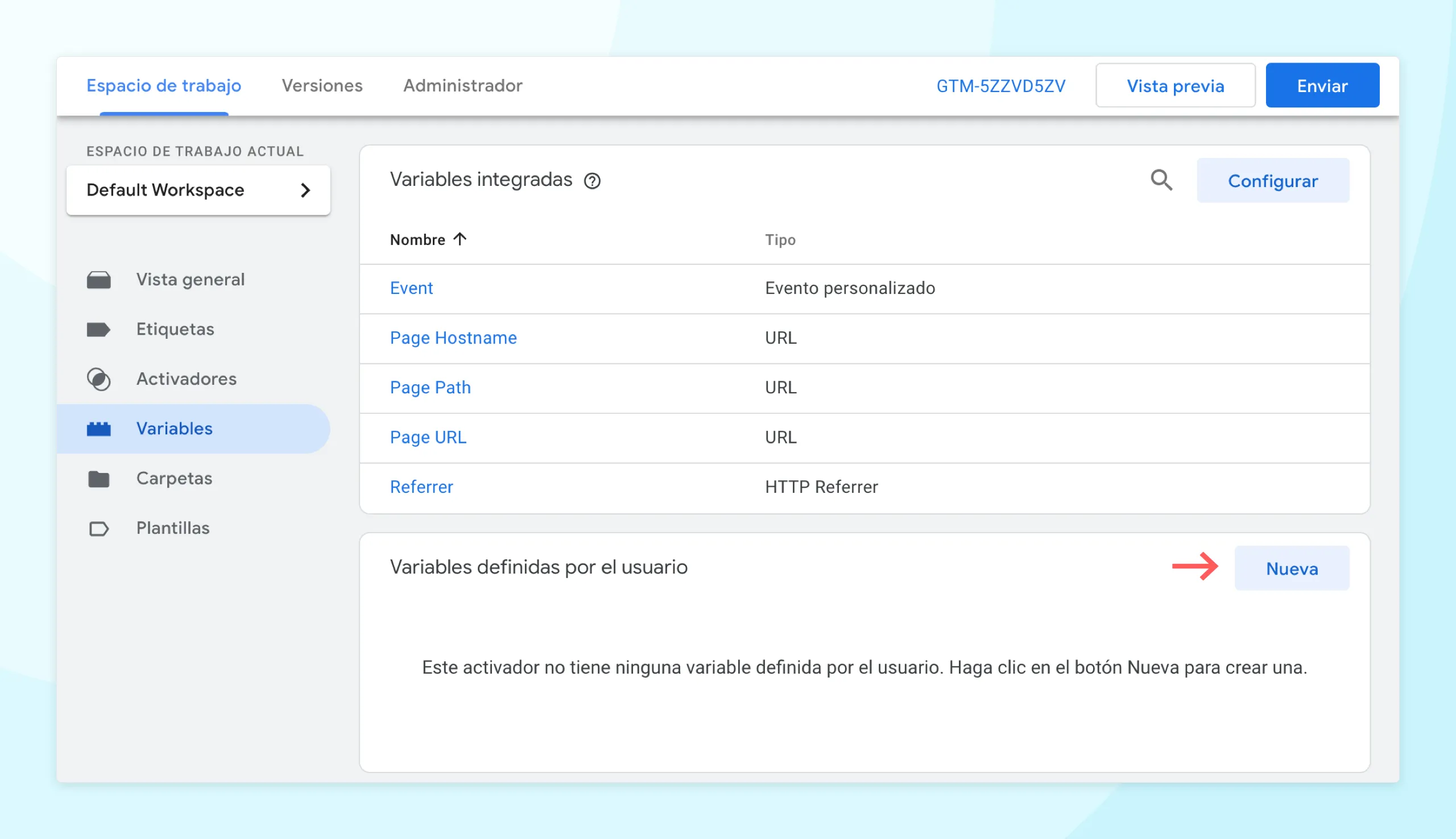The height and width of the screenshot is (839, 1456).
Task: Open the Administrador section
Action: 462,85
